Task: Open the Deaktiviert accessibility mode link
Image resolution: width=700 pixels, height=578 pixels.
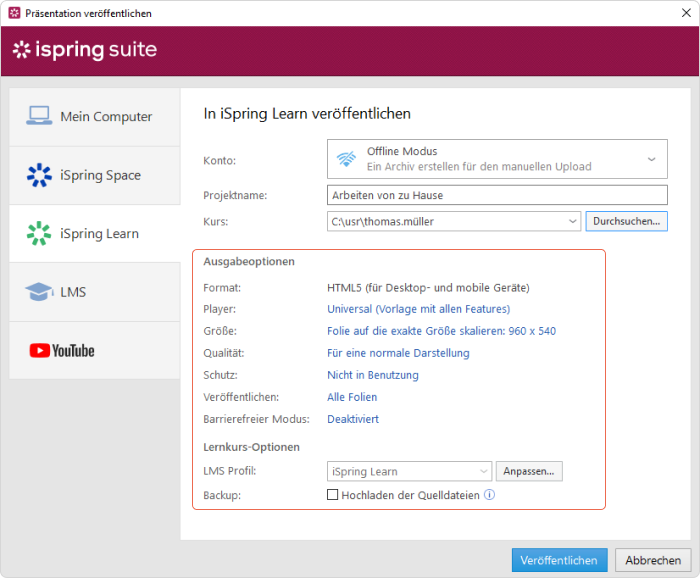Action: (353, 419)
